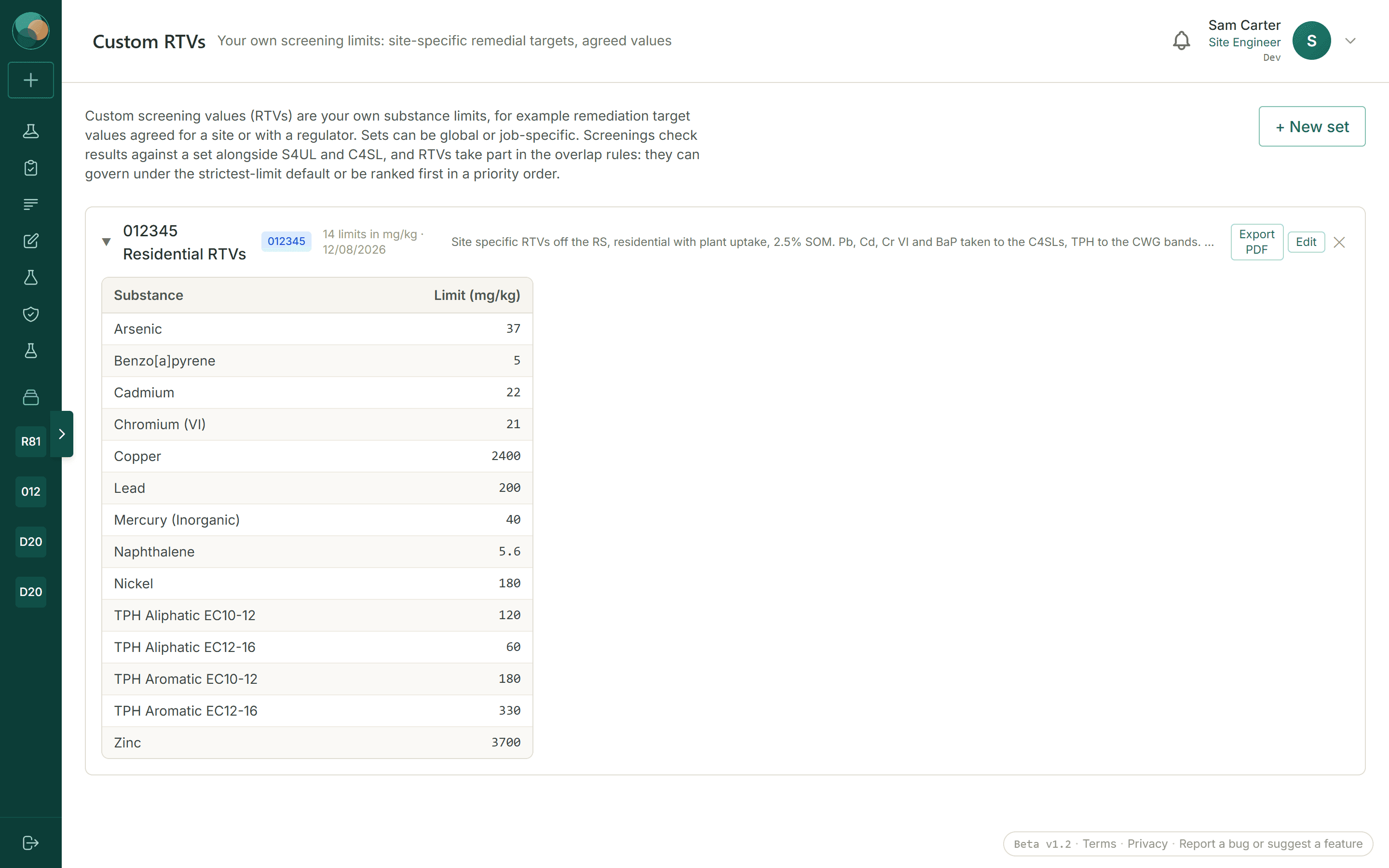Click Report a bug or suggest a feature
This screenshot has height=868, width=1389.
(1270, 843)
